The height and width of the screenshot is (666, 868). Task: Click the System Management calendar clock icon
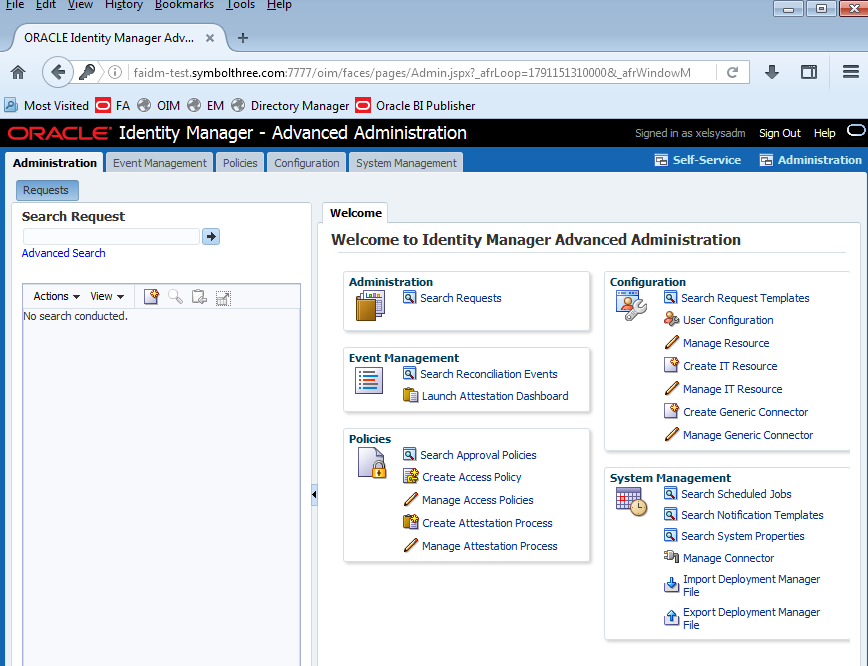(631, 503)
